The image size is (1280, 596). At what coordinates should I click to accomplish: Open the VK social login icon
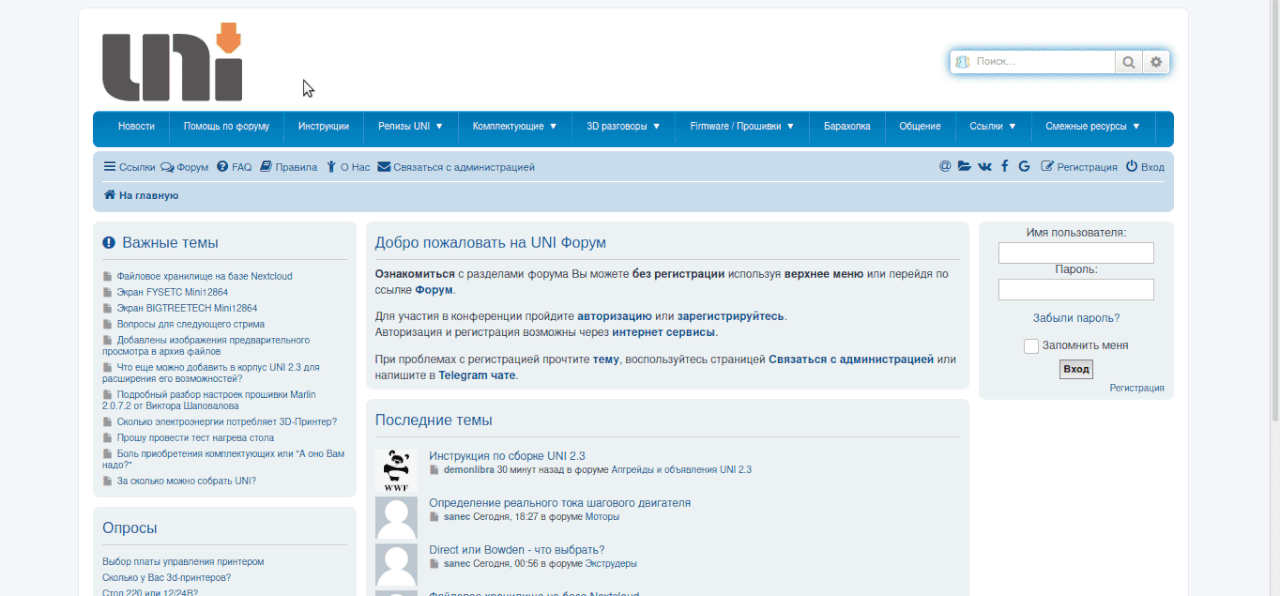click(x=985, y=167)
